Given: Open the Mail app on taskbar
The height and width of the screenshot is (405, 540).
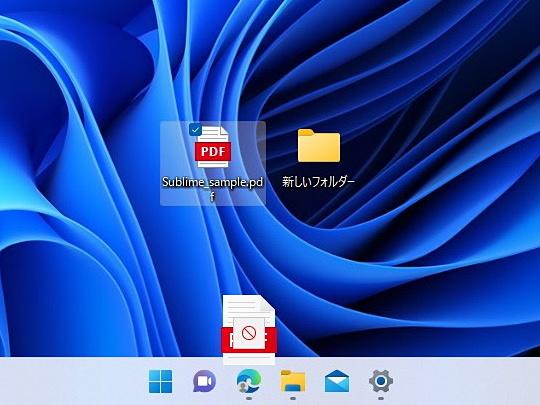Looking at the screenshot, I should [337, 381].
